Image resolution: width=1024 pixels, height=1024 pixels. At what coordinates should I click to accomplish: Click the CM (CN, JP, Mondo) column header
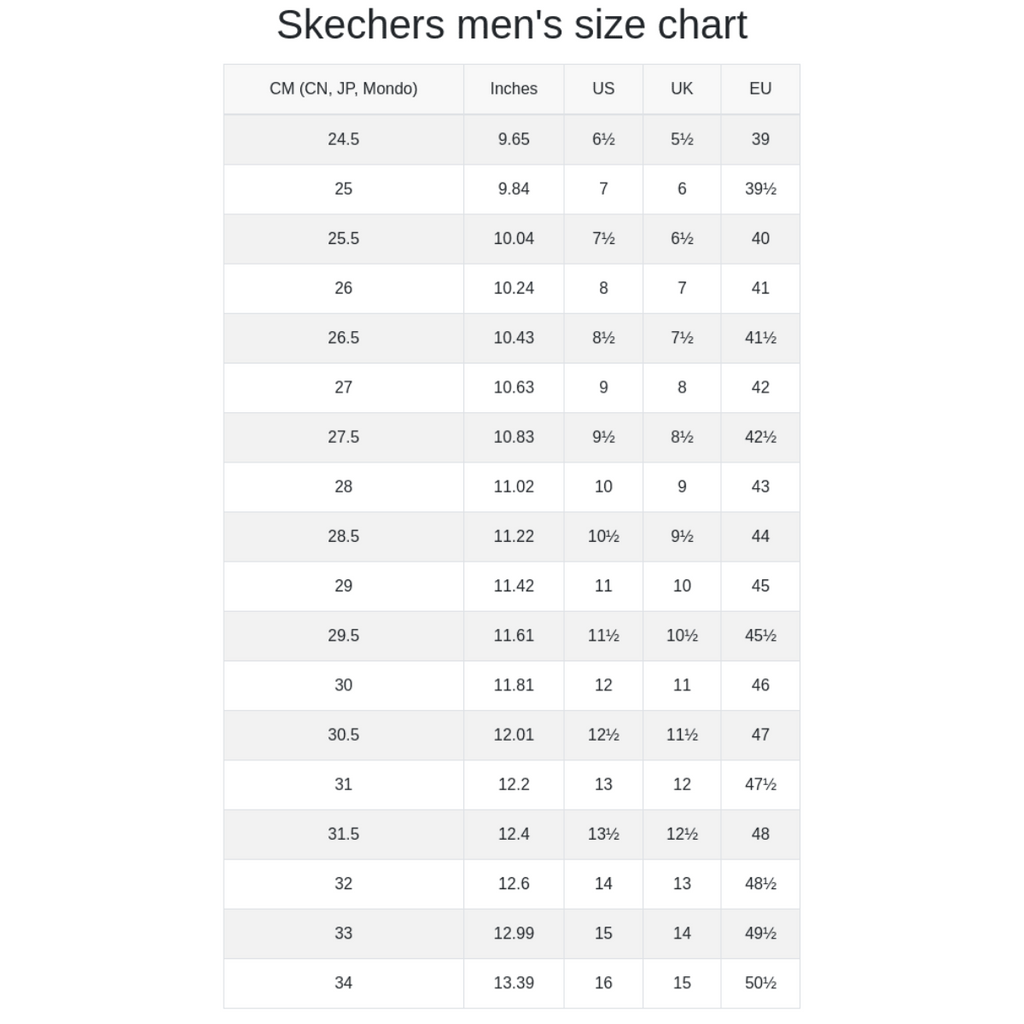point(344,89)
